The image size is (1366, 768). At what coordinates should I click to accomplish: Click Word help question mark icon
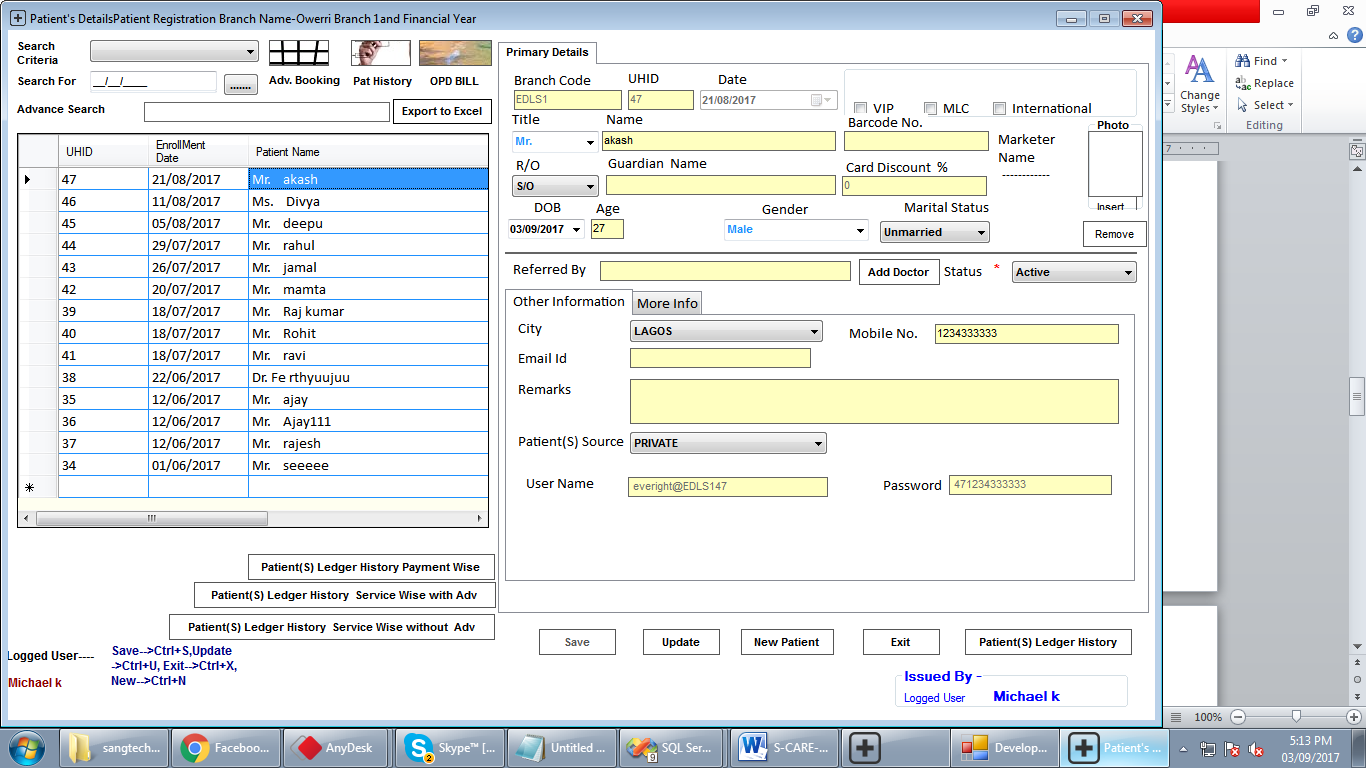tap(1357, 37)
